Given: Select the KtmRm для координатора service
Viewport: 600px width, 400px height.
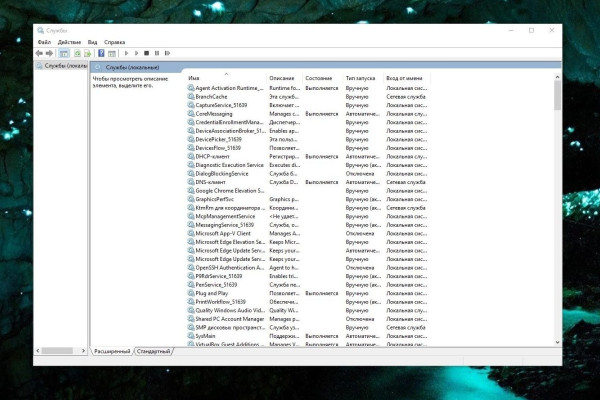Looking at the screenshot, I should 307,207.
